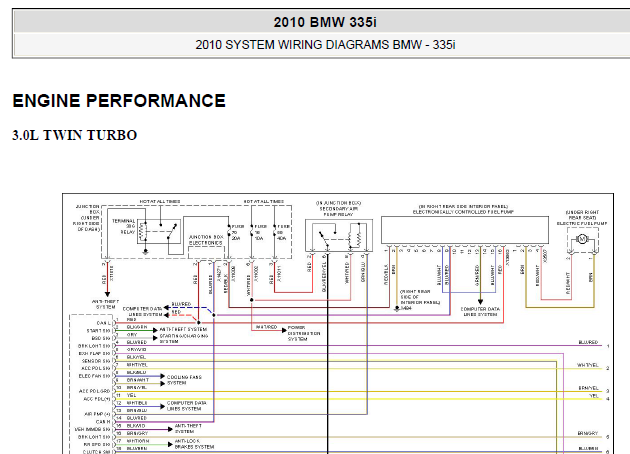Click the "YEL" wire label at right edge
The image size is (630, 454).
click(x=594, y=396)
